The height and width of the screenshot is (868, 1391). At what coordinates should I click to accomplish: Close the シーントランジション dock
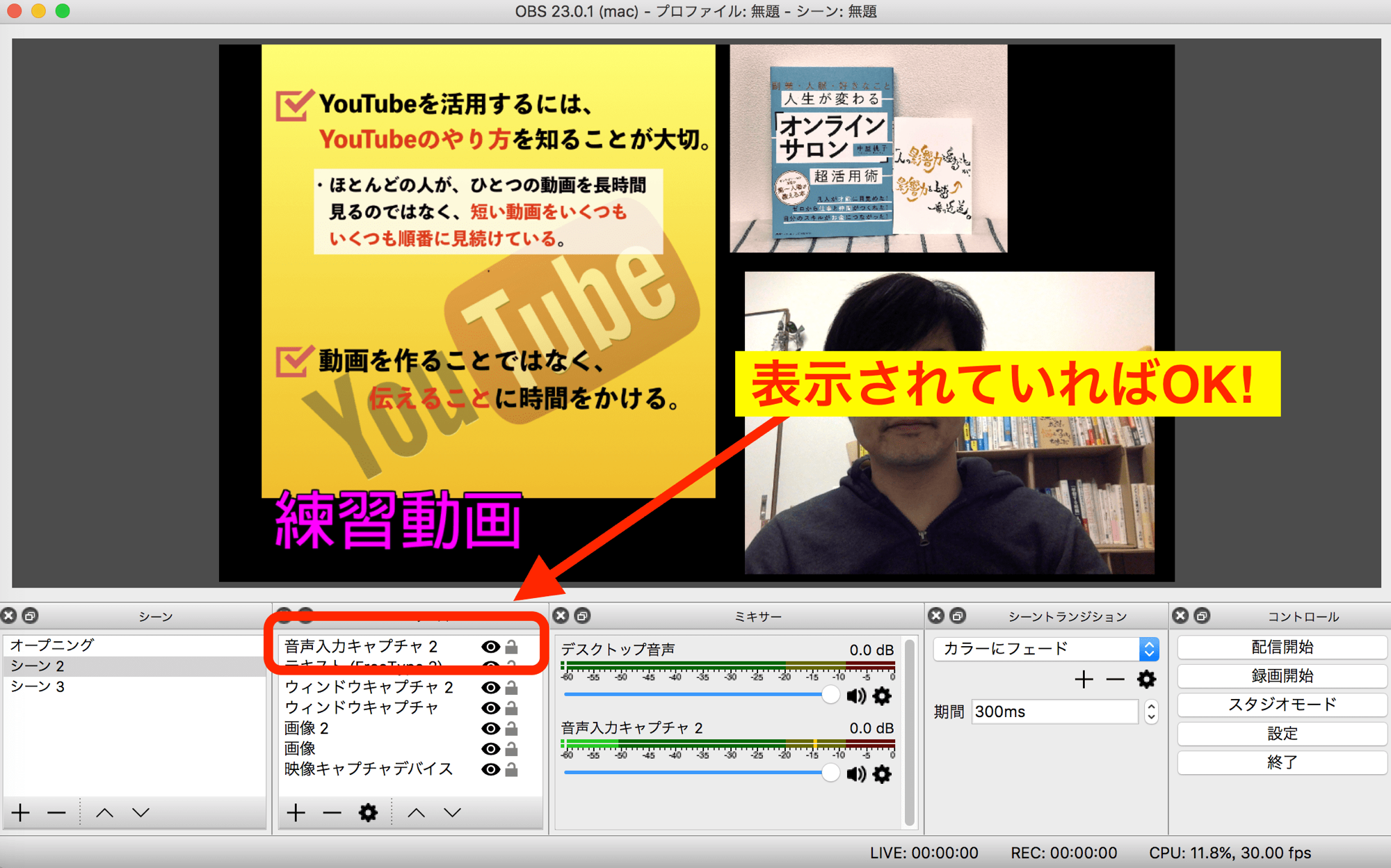point(936,616)
